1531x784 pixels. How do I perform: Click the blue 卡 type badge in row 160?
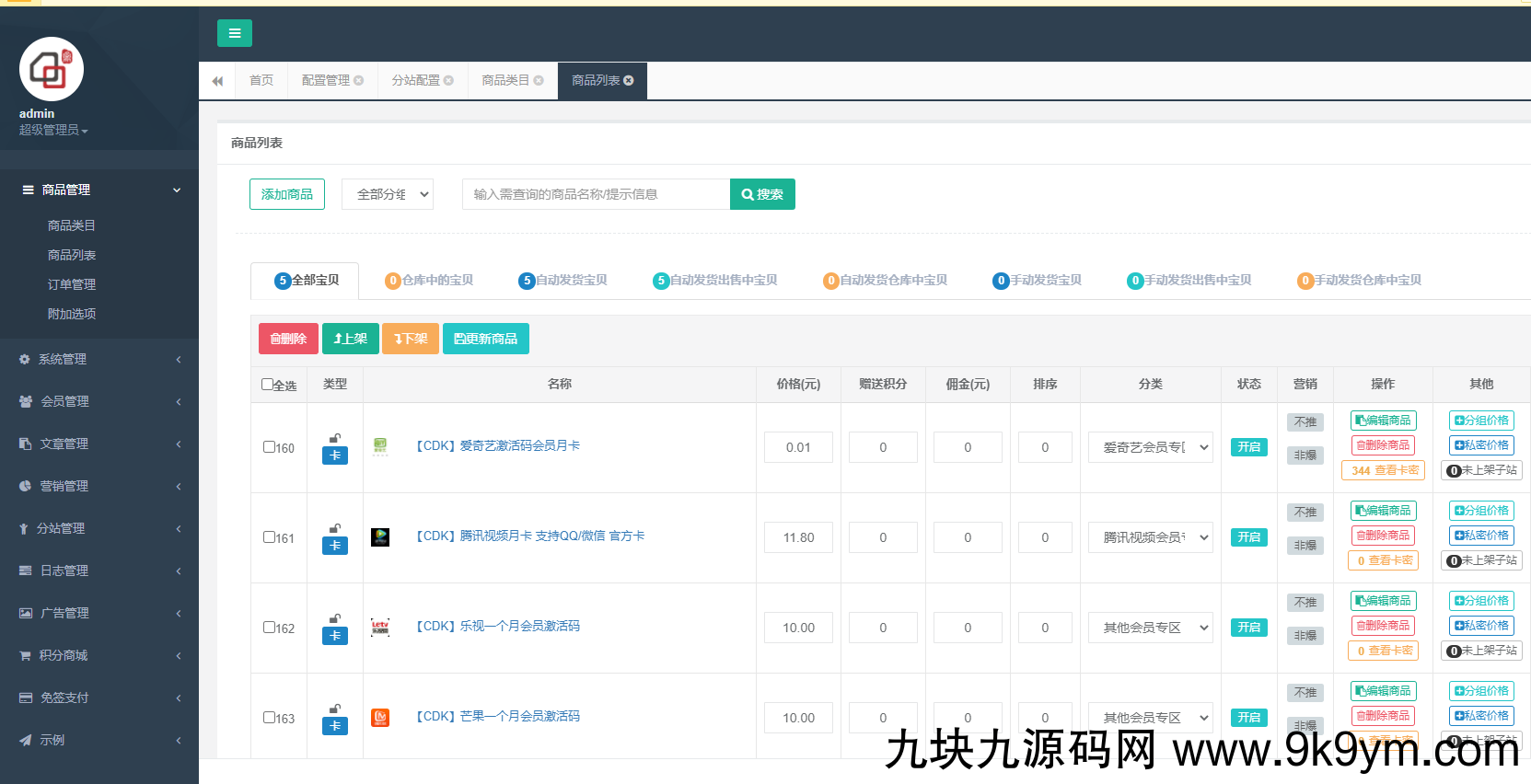coord(335,455)
